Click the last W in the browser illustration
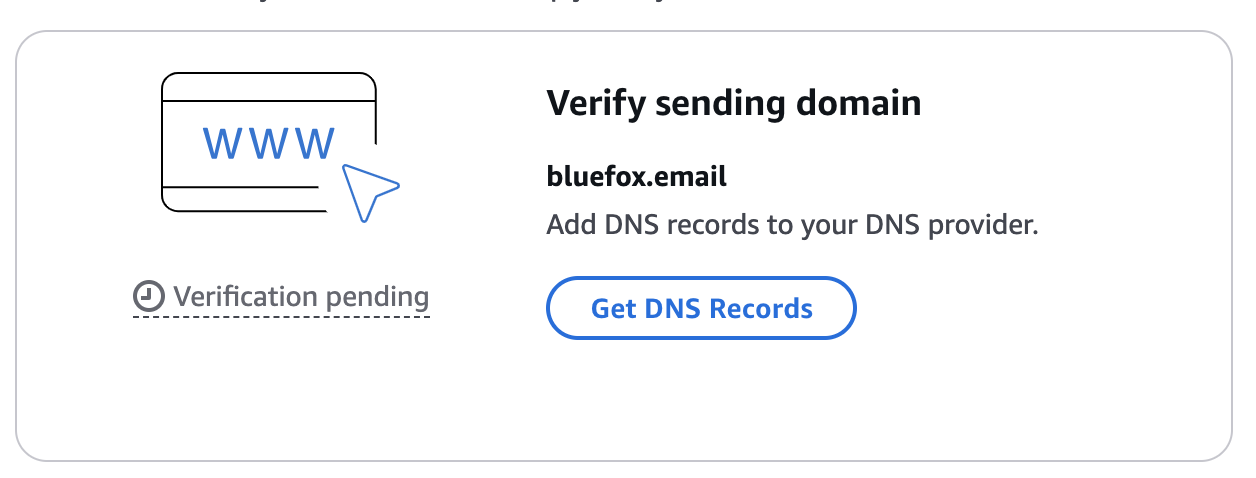1256x478 pixels. tap(313, 144)
